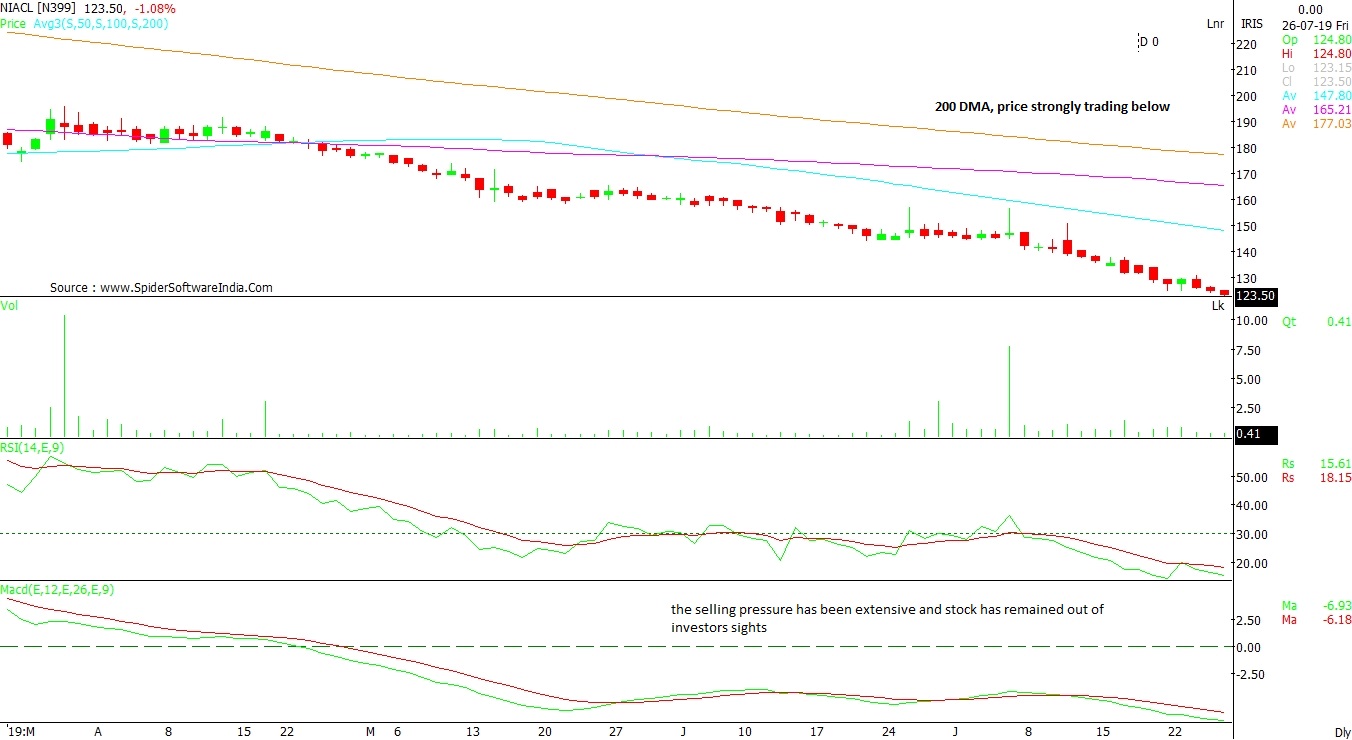Click the 200 DMA annotation text
The height and width of the screenshot is (740, 1352).
click(x=1052, y=107)
